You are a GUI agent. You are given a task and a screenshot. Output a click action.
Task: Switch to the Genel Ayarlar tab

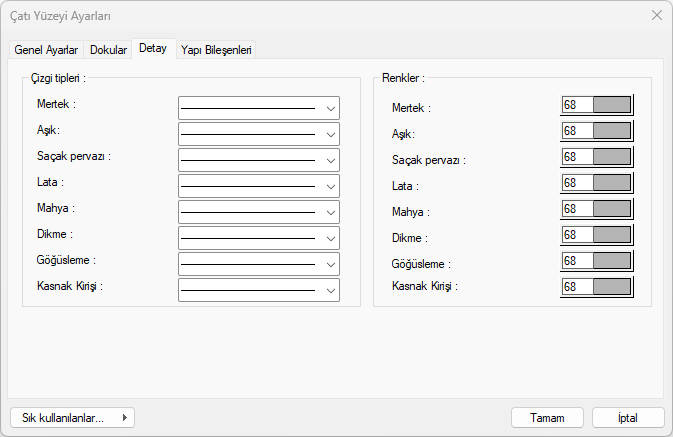[46, 49]
